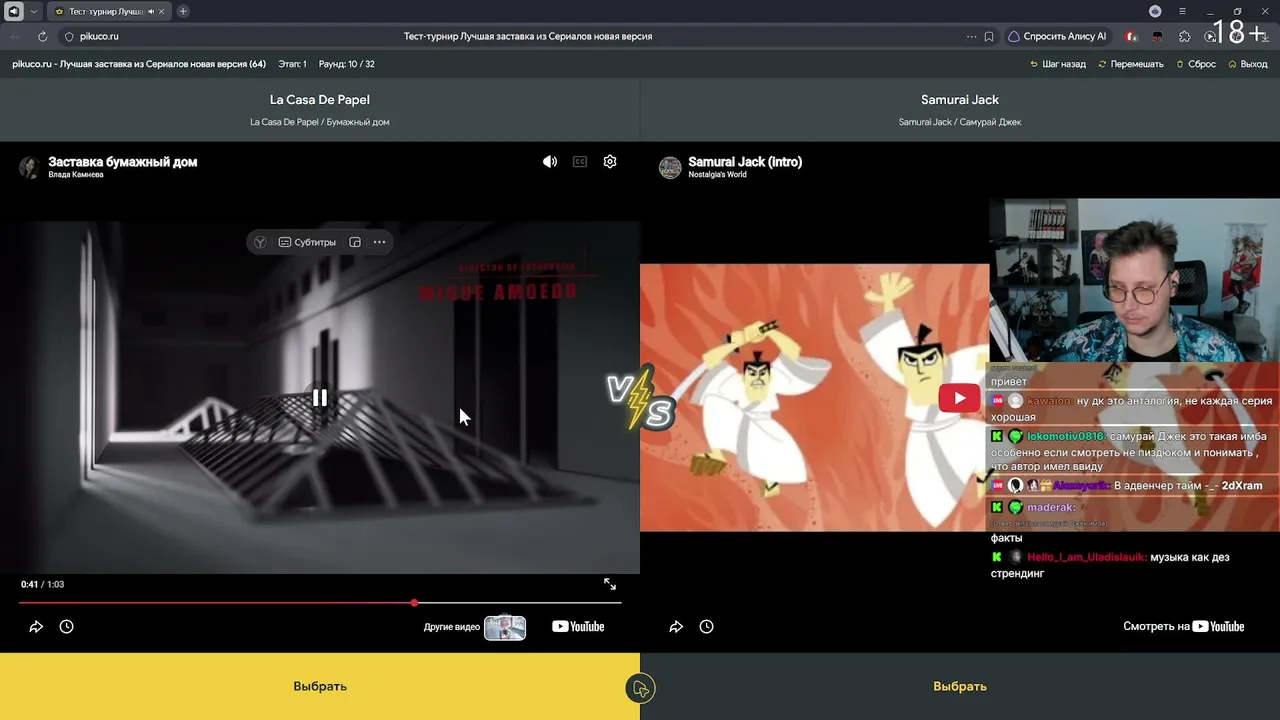
Task: Share the Samurai Jack video
Action: coord(676,627)
